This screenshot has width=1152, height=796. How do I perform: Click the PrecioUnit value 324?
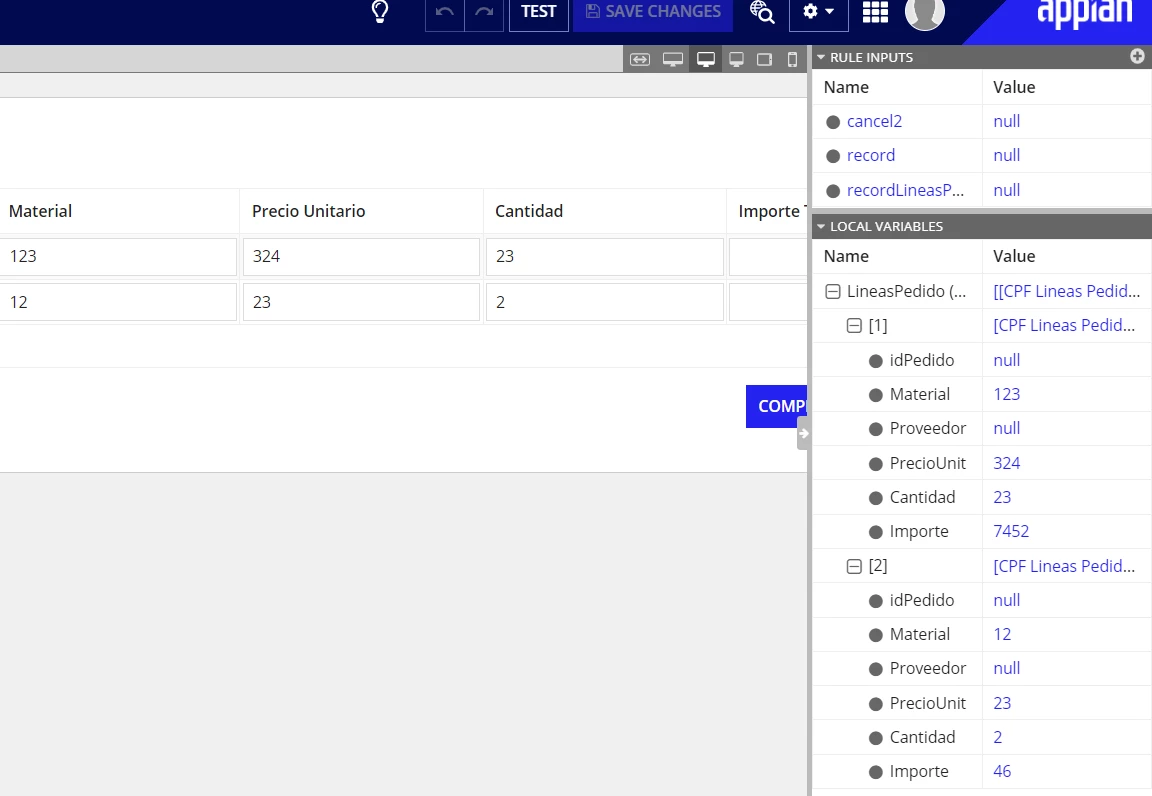(x=1007, y=463)
